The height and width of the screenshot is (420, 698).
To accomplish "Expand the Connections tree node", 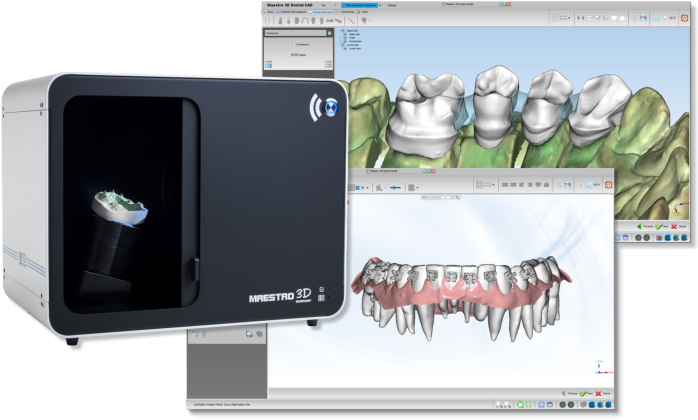I will pos(341,41).
